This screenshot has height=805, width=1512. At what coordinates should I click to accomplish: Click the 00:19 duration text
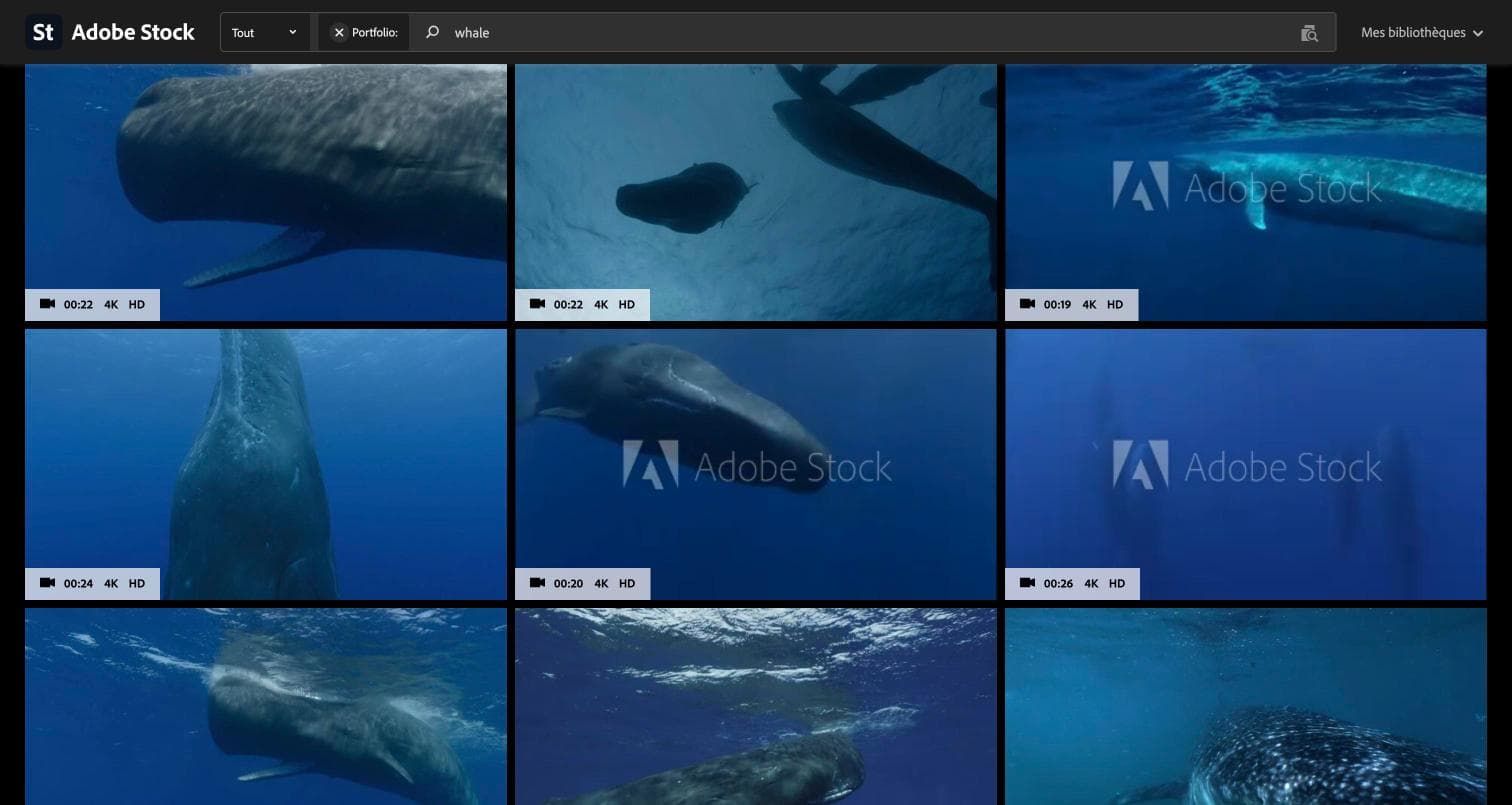point(1058,304)
